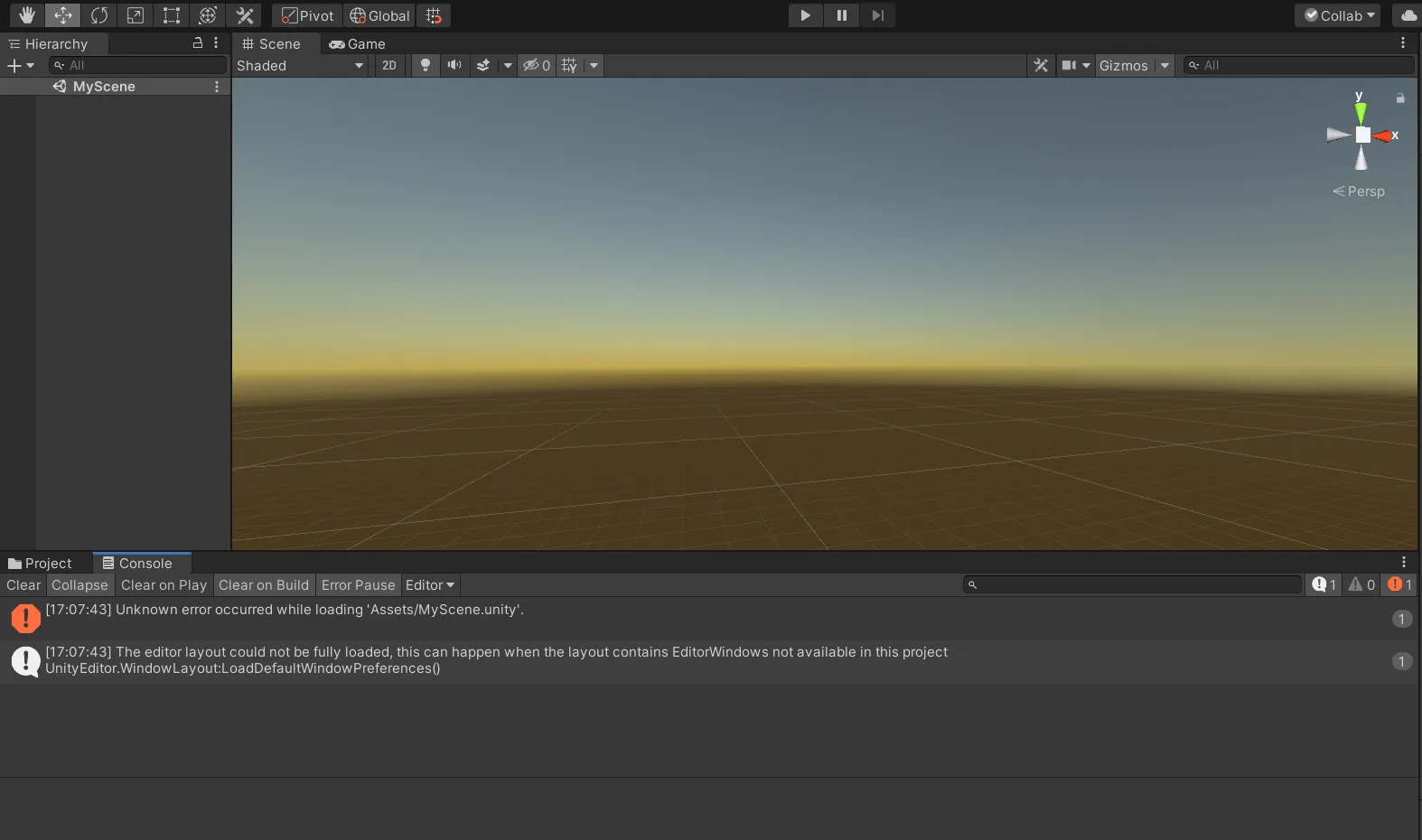This screenshot has width=1422, height=840.
Task: Open the Gizmos dropdown arrow
Action: (x=1165, y=65)
